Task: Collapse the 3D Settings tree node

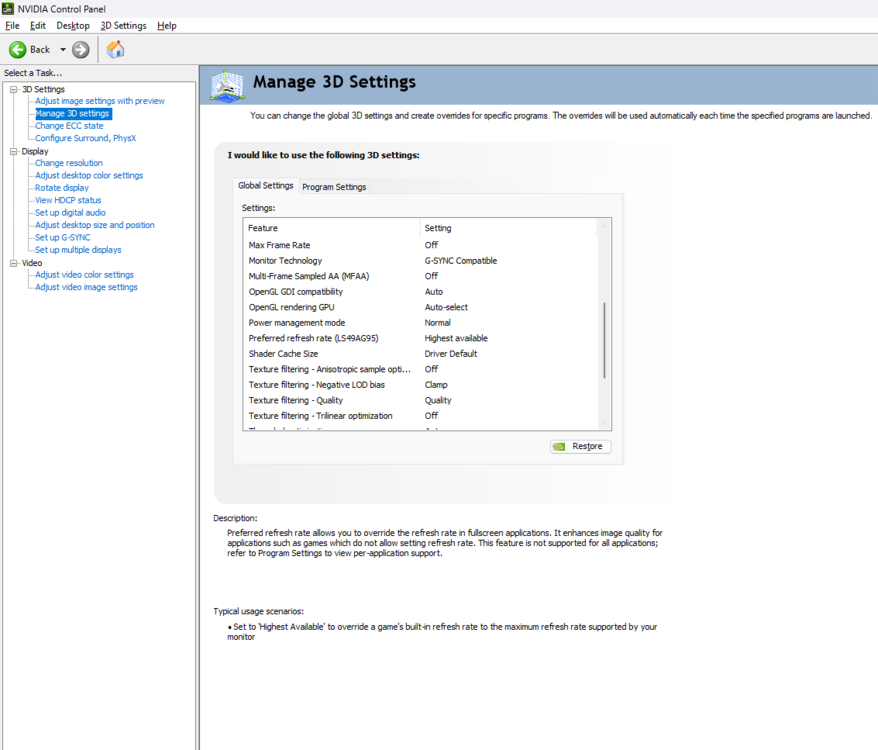Action: 13,90
